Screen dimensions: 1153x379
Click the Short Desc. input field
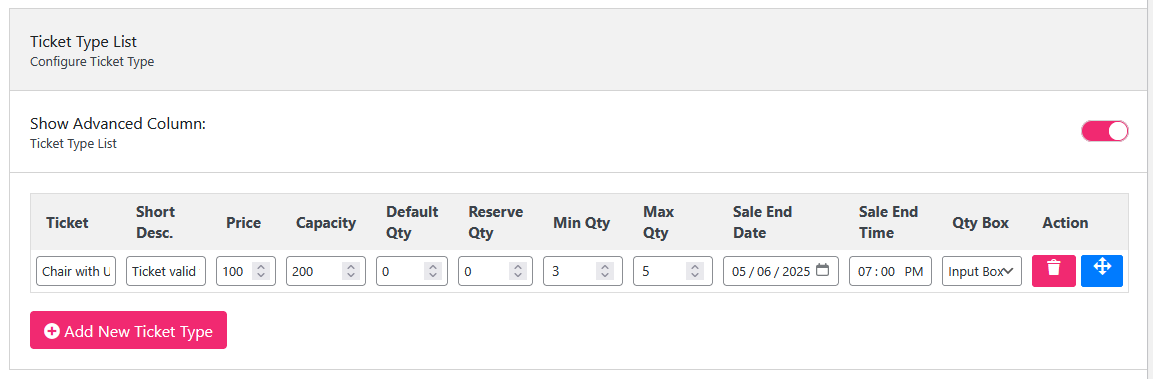pos(165,271)
